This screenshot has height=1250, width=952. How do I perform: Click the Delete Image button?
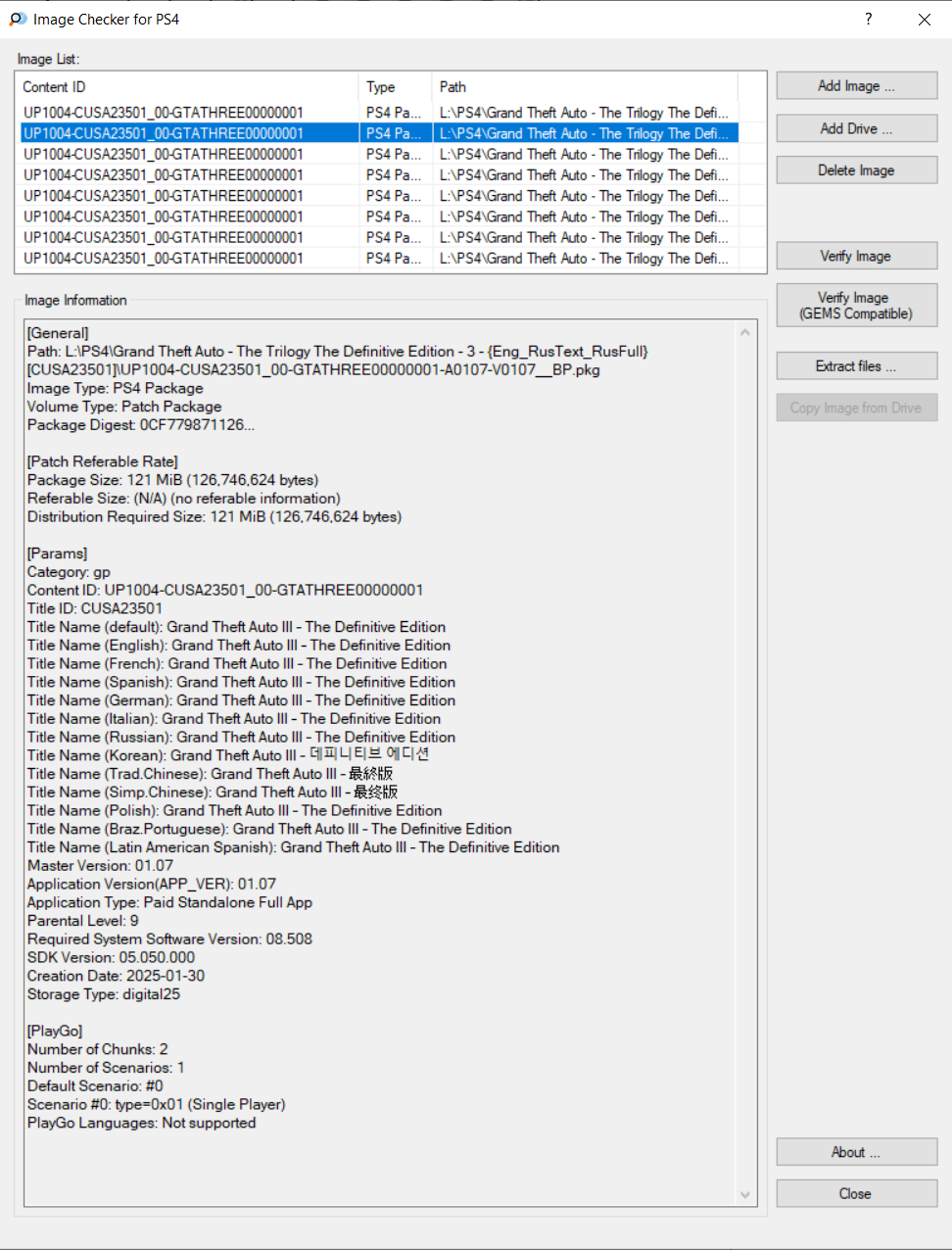click(856, 170)
